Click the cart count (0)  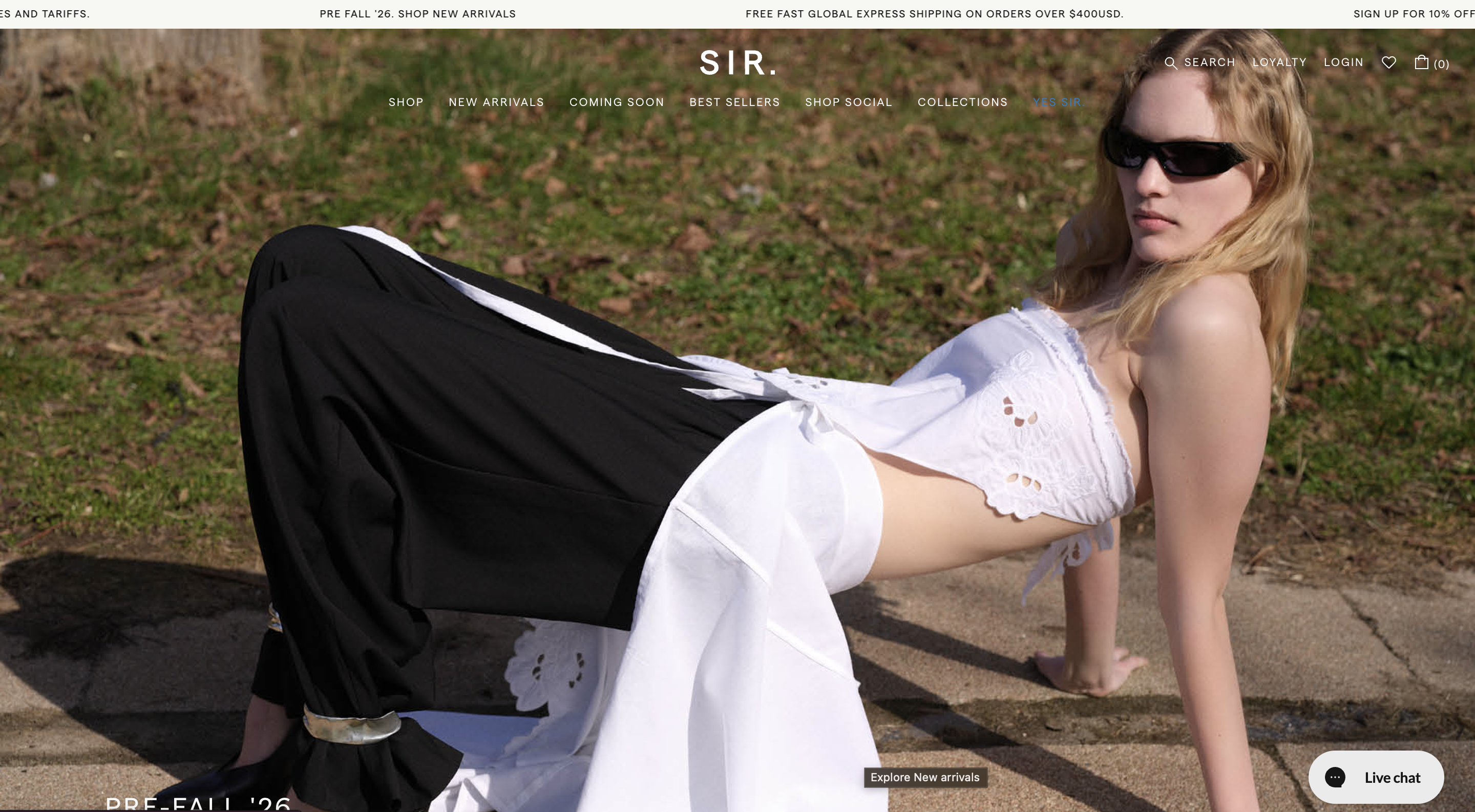[x=1441, y=64]
